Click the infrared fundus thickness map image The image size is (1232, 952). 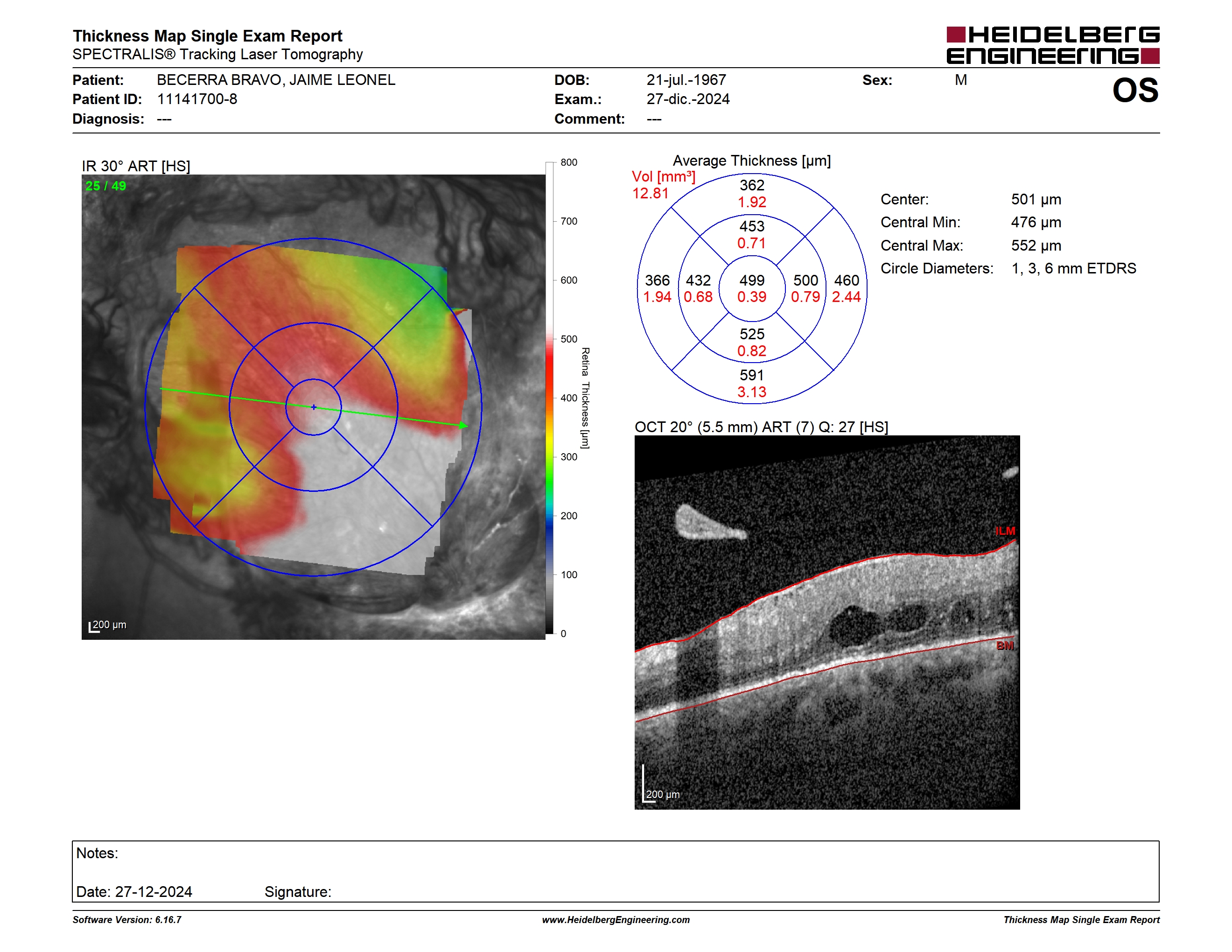(313, 406)
